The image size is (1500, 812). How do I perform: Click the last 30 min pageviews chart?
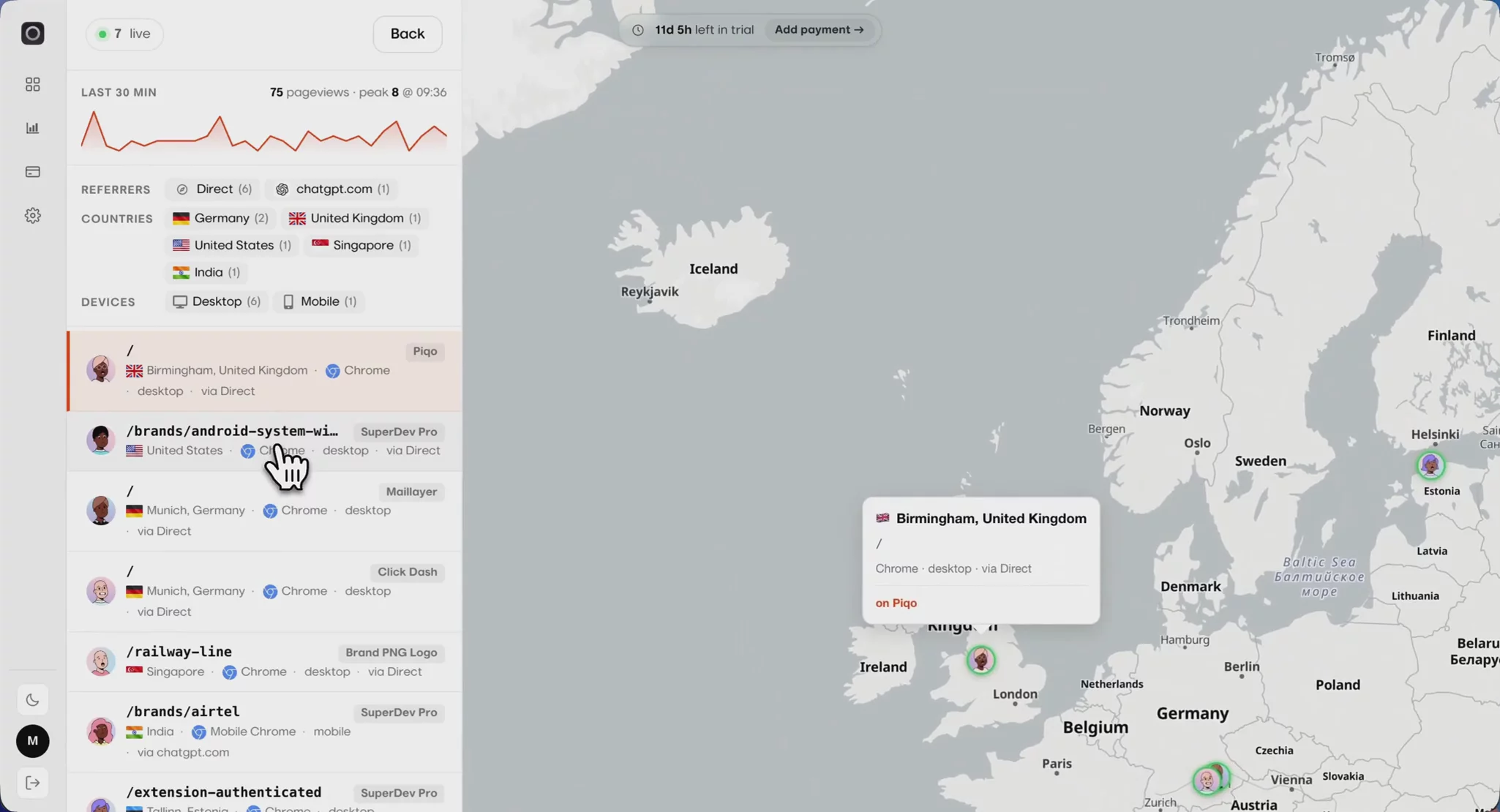[263, 132]
